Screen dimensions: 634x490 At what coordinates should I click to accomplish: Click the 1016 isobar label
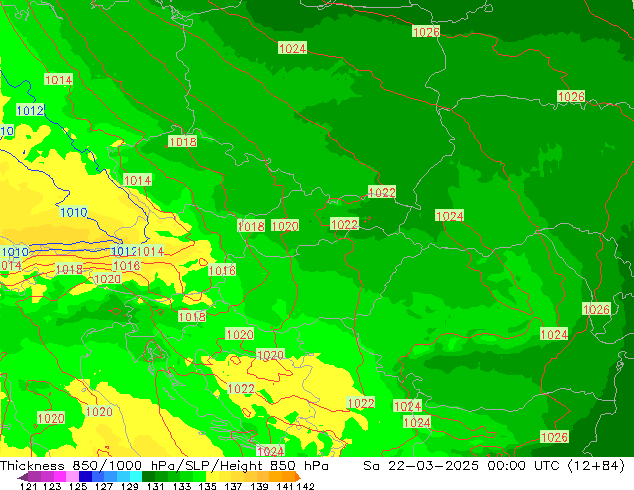[222, 270]
